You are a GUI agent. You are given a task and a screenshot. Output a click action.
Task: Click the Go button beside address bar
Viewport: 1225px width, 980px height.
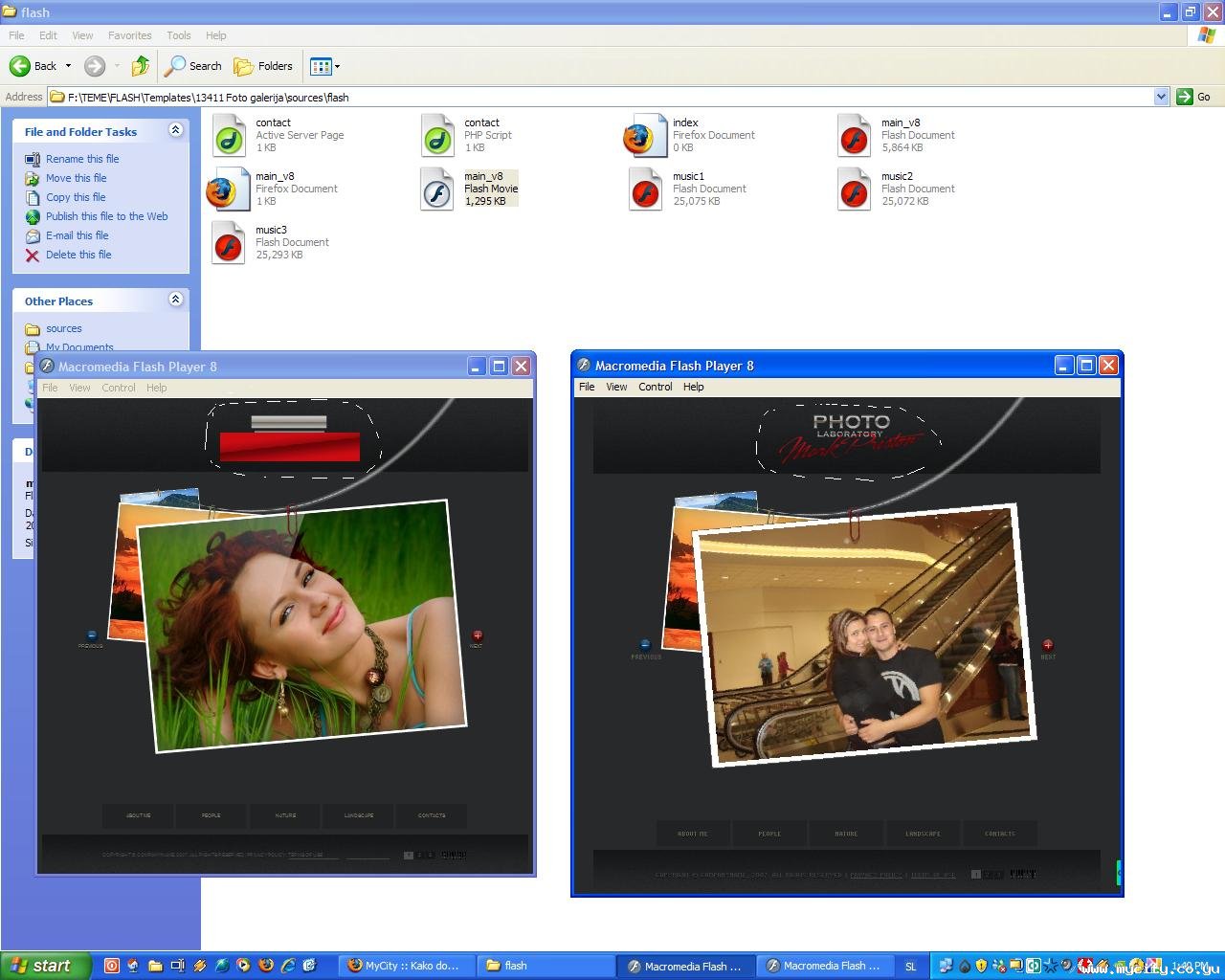[1193, 97]
